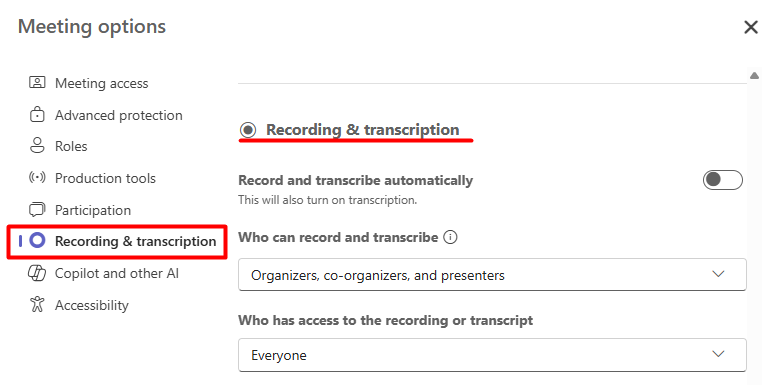This screenshot has width=777, height=385.
Task: Open the Who can record and transcribe dropdown
Action: tap(492, 275)
